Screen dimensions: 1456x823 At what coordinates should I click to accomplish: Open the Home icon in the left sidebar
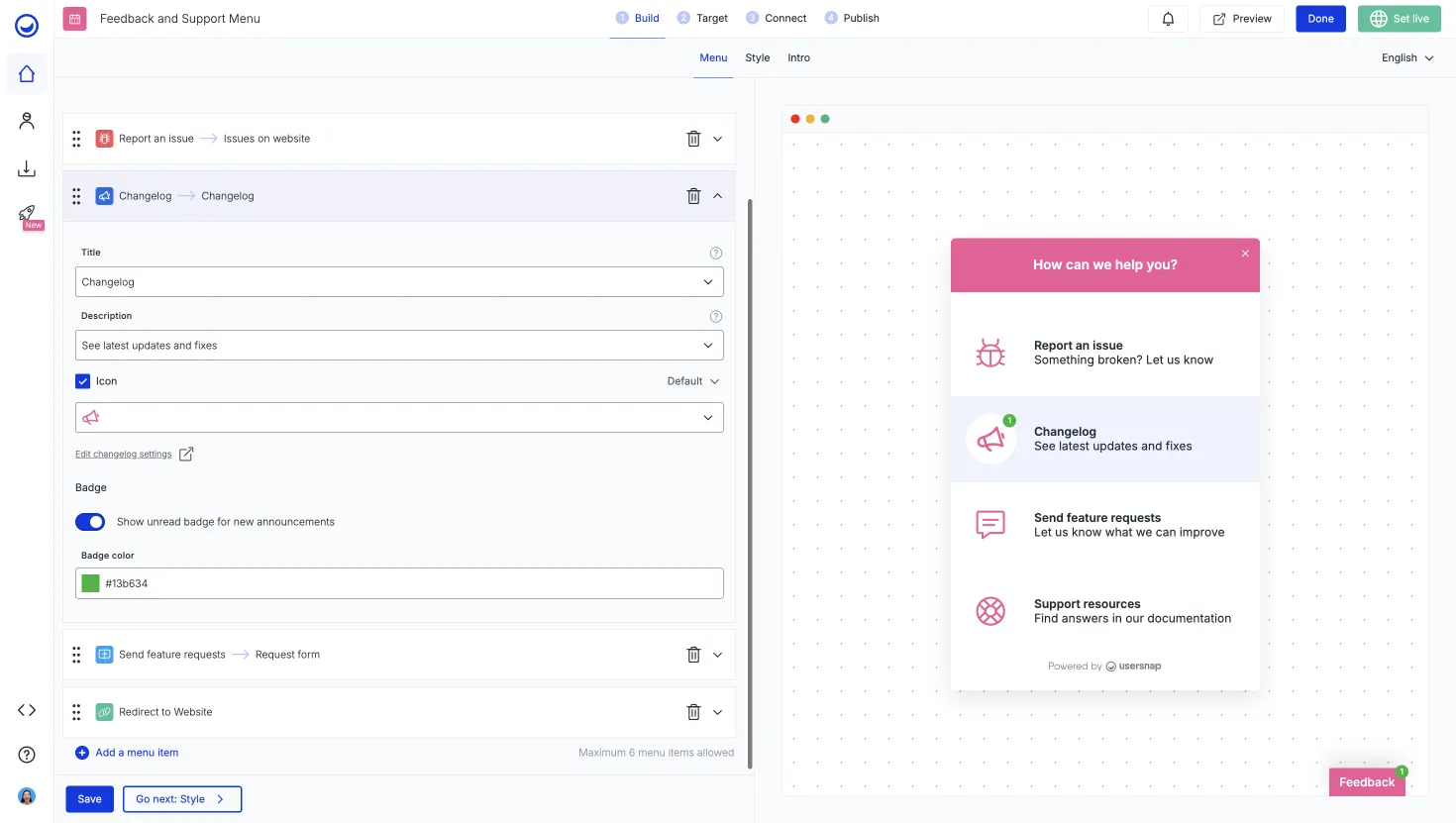click(x=26, y=73)
